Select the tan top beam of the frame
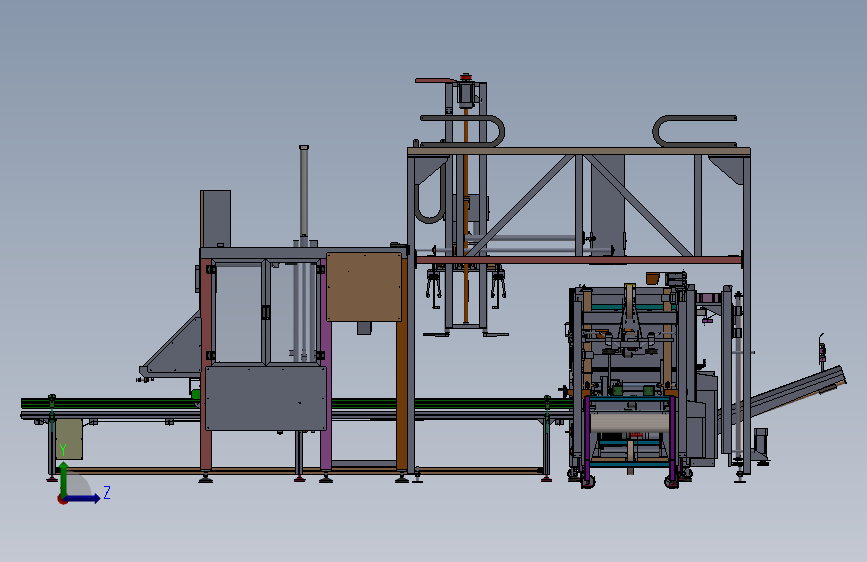The height and width of the screenshot is (562, 867). (578, 151)
